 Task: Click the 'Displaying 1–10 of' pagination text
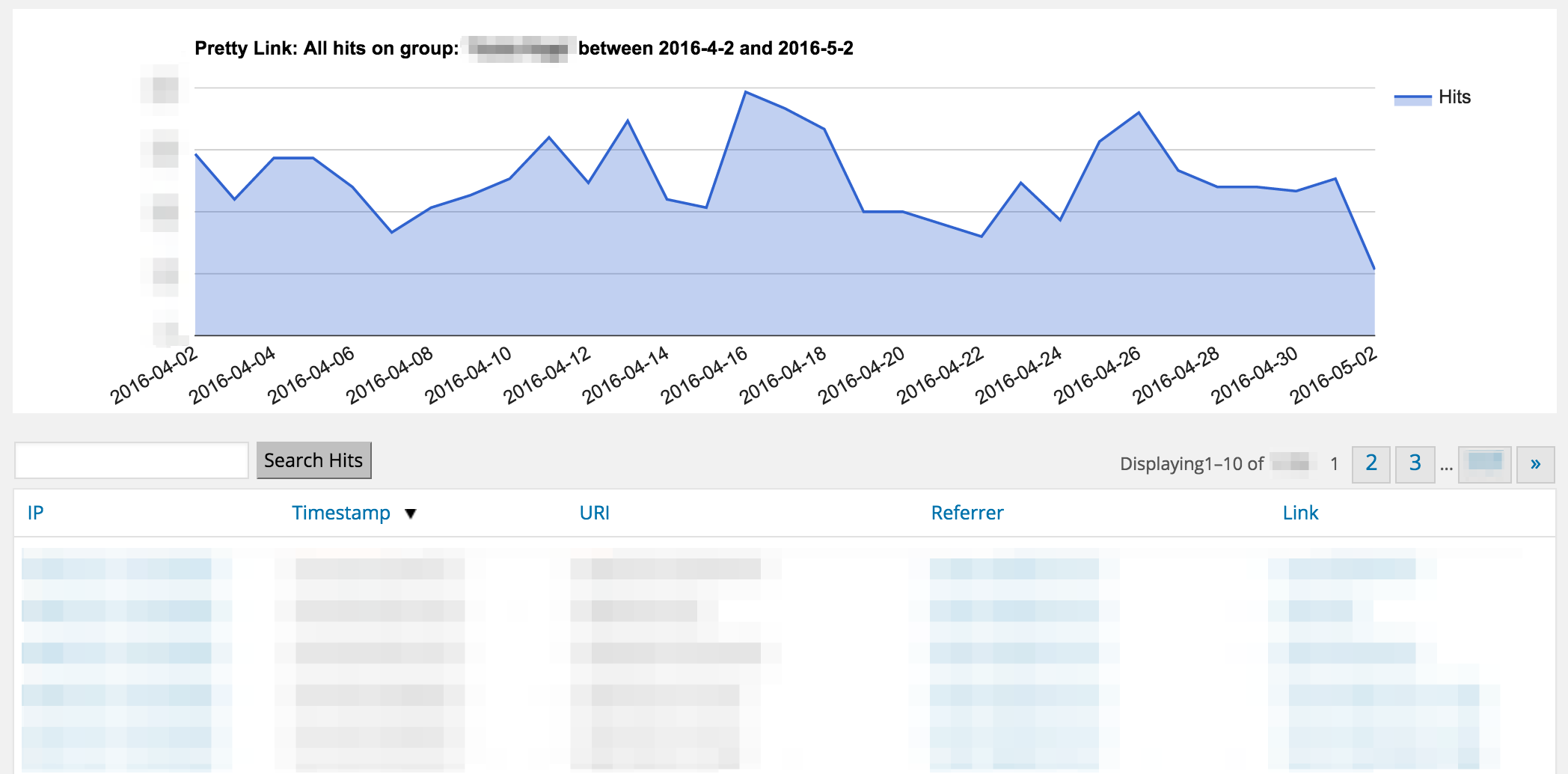1192,464
